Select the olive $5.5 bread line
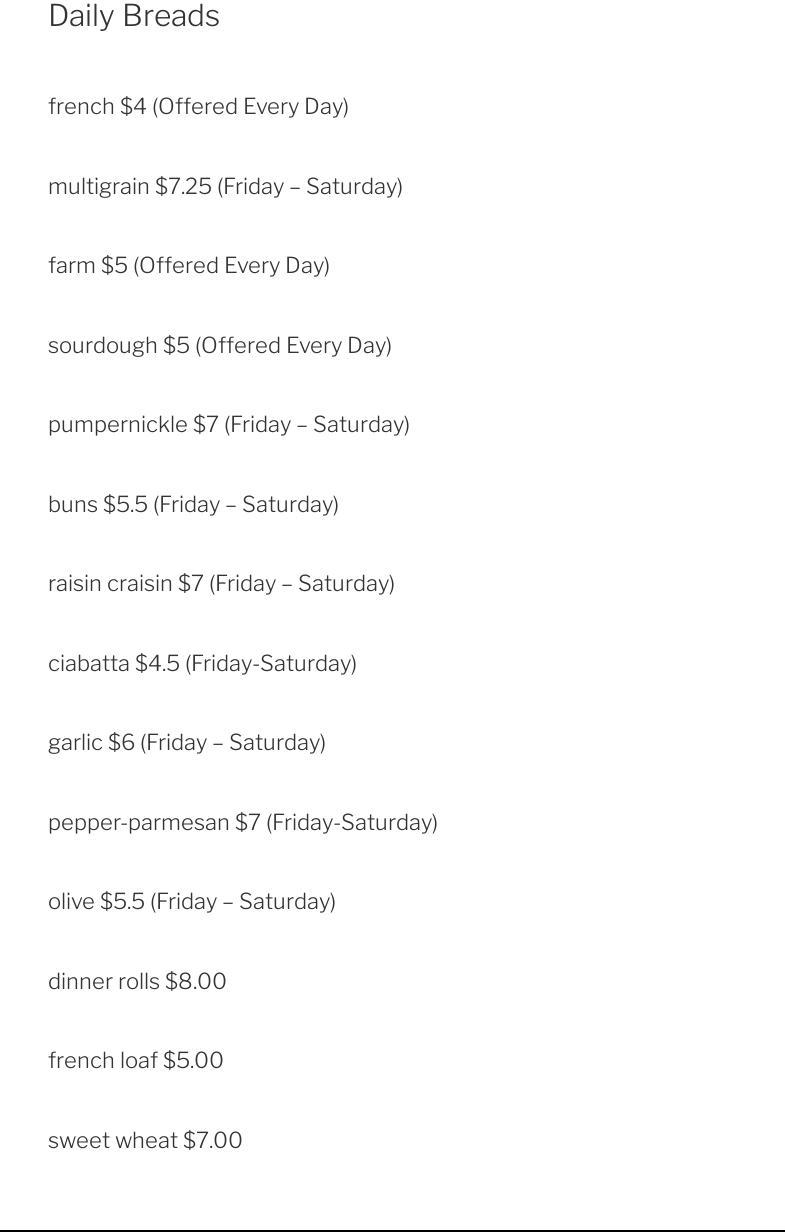785x1232 pixels. [192, 901]
